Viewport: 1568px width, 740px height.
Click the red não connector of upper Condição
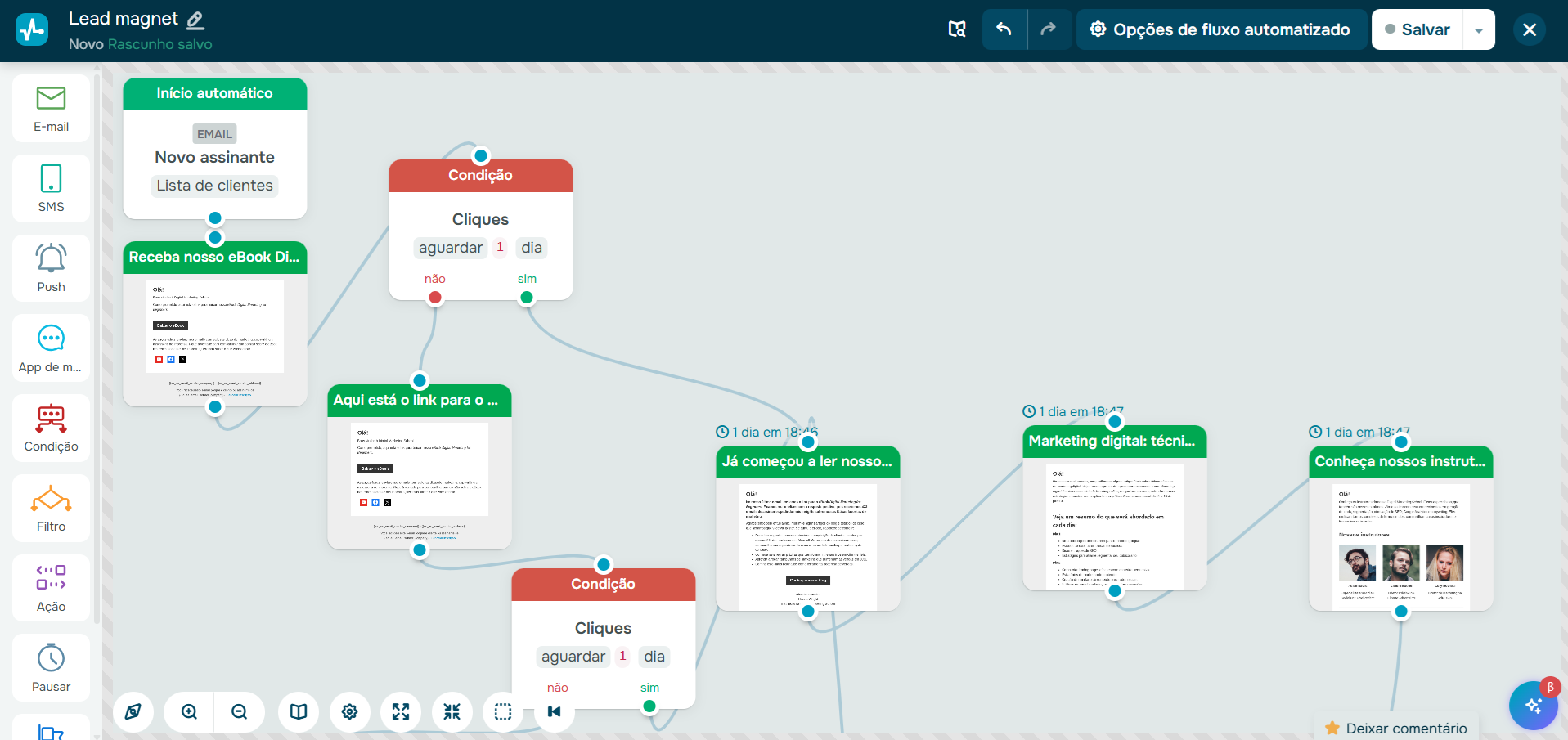(x=435, y=298)
